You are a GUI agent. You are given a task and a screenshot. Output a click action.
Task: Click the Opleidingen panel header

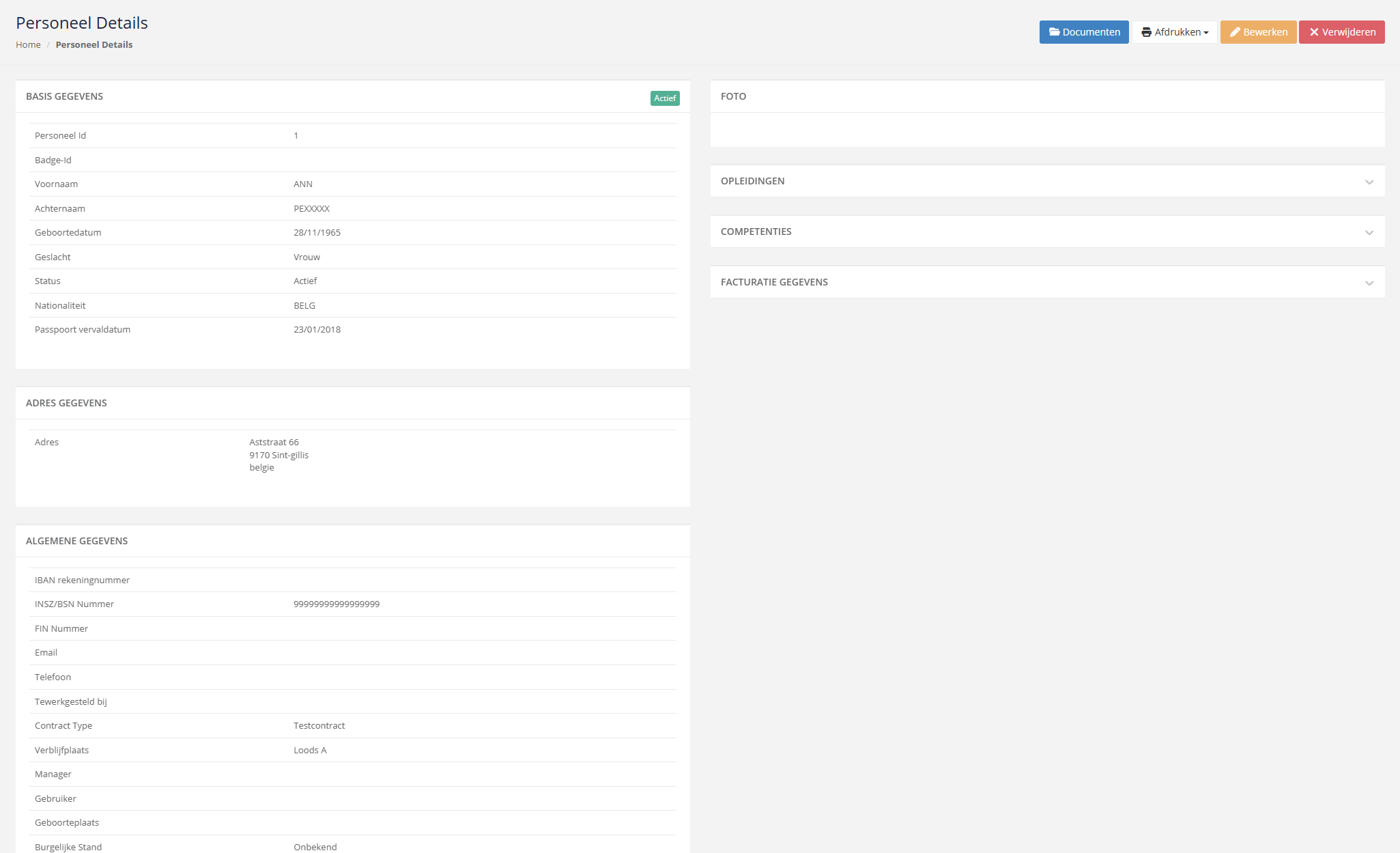[x=1047, y=181]
